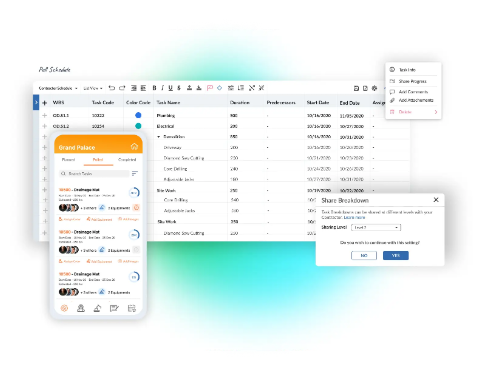496x367 pixels.
Task: Click the home icon in the Grand Palace header
Action: pyautogui.click(x=134, y=146)
